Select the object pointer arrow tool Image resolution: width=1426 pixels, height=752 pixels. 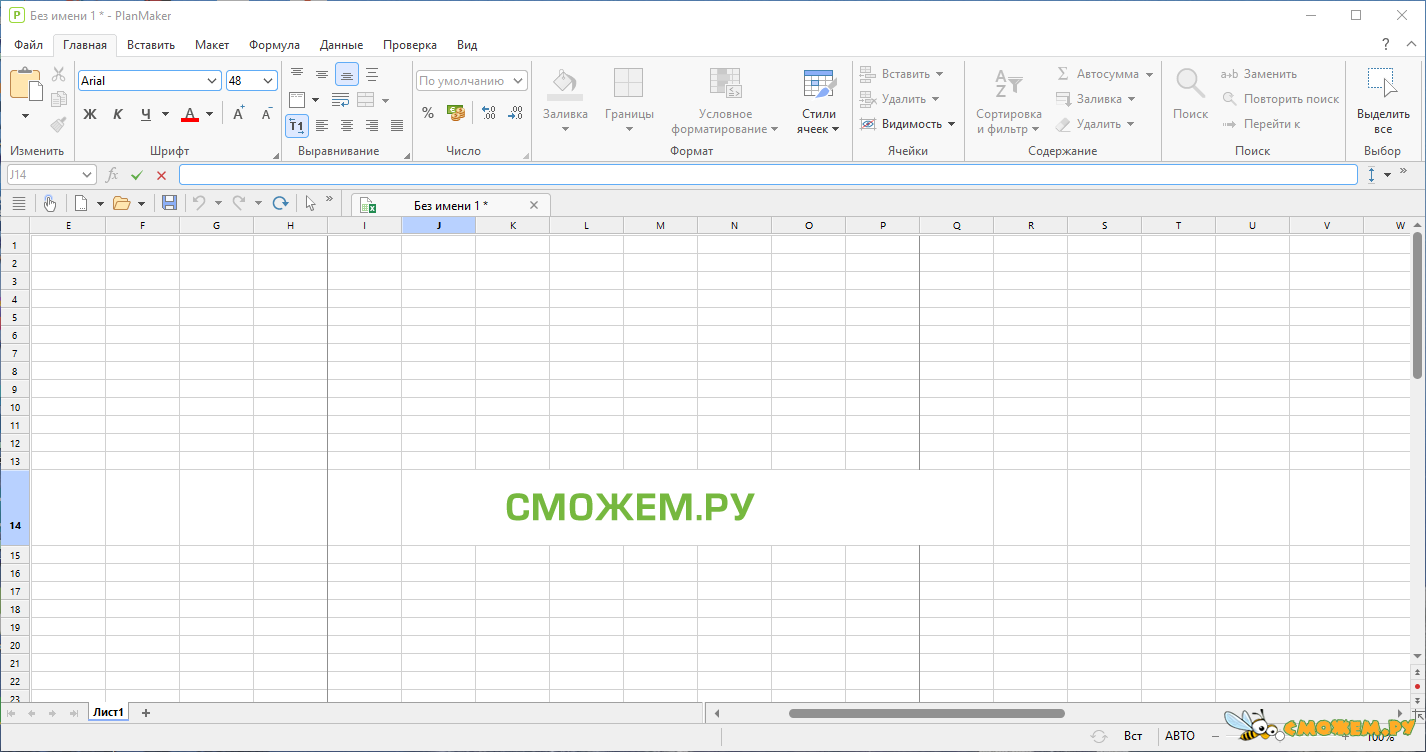[311, 203]
